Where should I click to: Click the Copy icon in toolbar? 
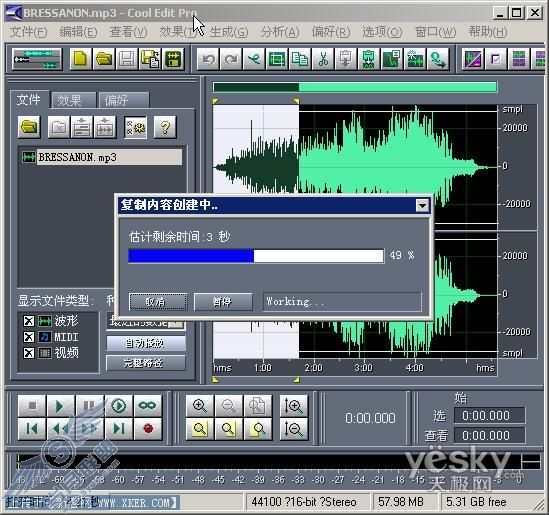click(x=300, y=59)
